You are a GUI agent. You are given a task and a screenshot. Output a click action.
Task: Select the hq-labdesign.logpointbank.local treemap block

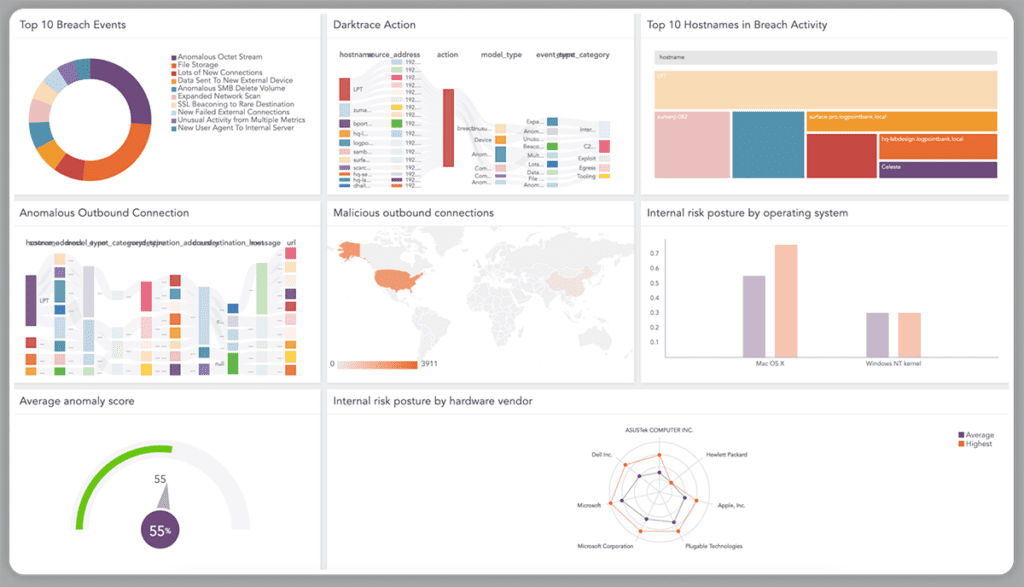[937, 146]
